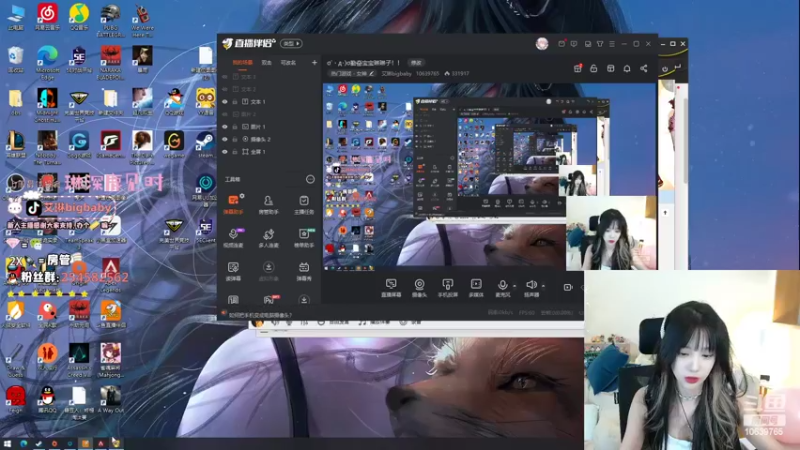
Task: Add a screen capture source from bottom toolbar
Action: point(391,288)
